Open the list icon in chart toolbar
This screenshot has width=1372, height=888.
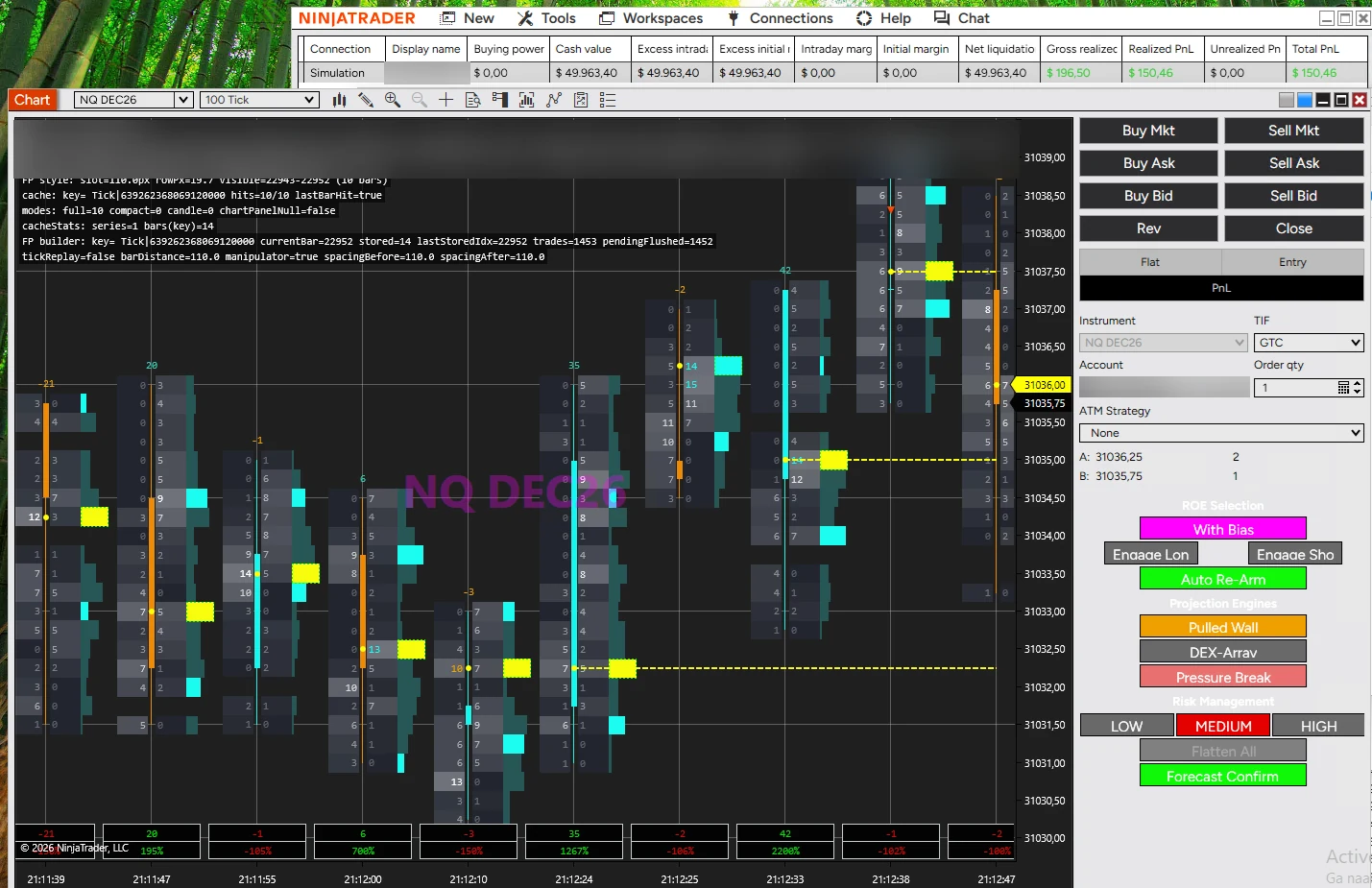pyautogui.click(x=607, y=100)
